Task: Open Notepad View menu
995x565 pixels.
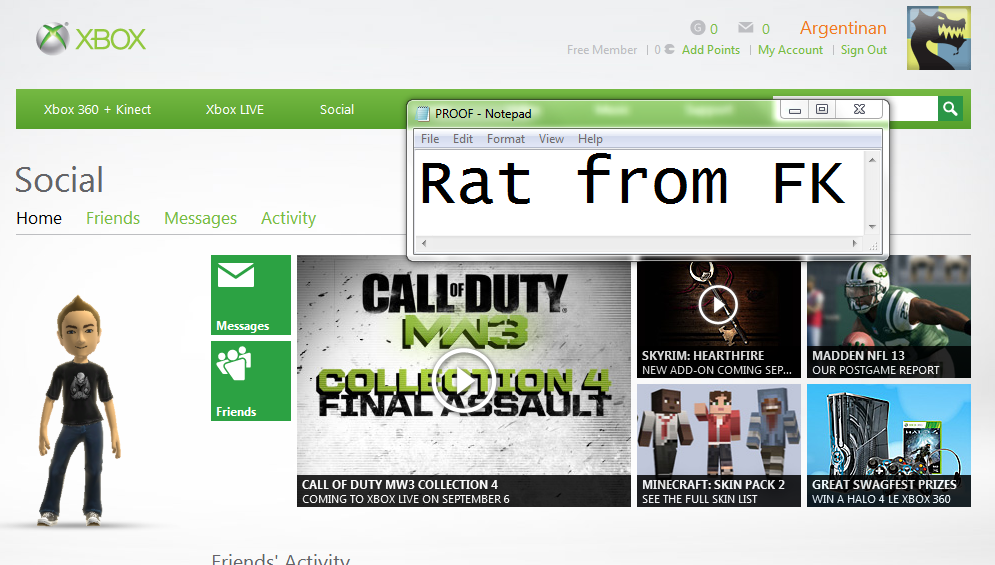Action: point(551,139)
